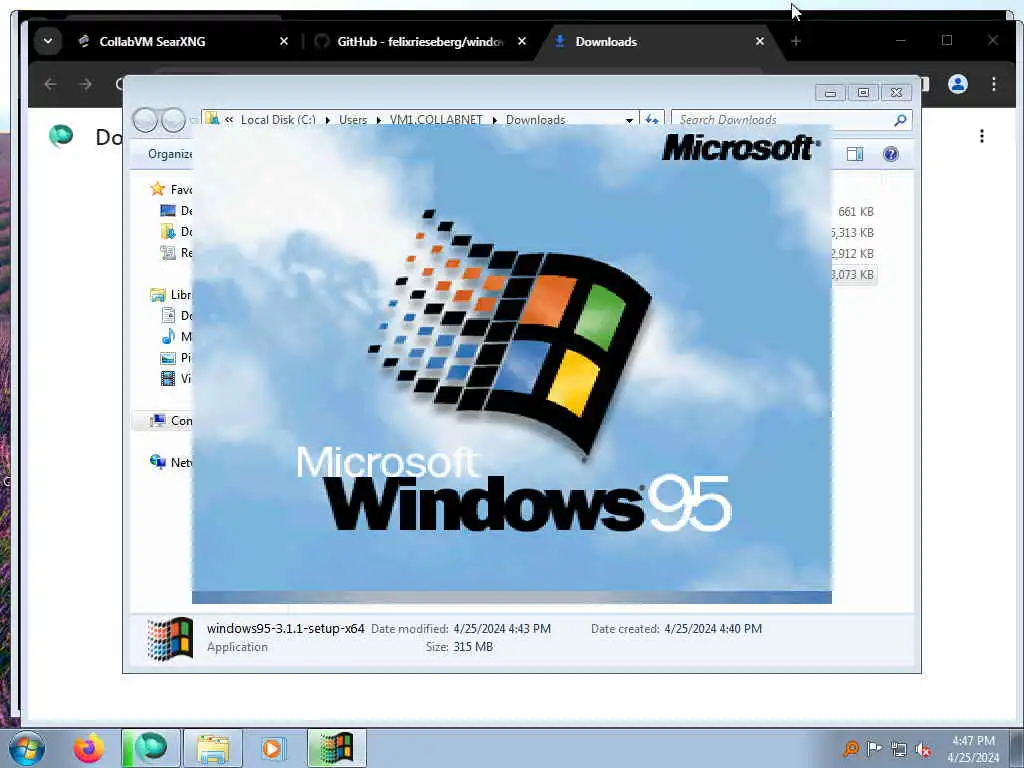The width and height of the screenshot is (1024, 768).
Task: Open the taskbar clock and date
Action: (973, 749)
